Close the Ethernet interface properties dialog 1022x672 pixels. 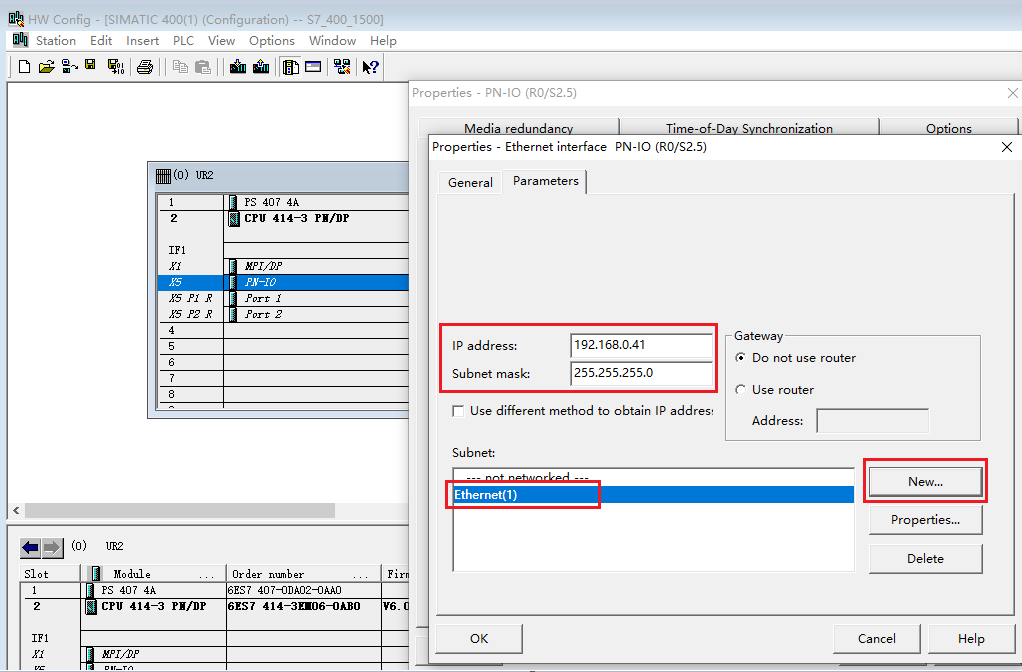pos(1006,147)
